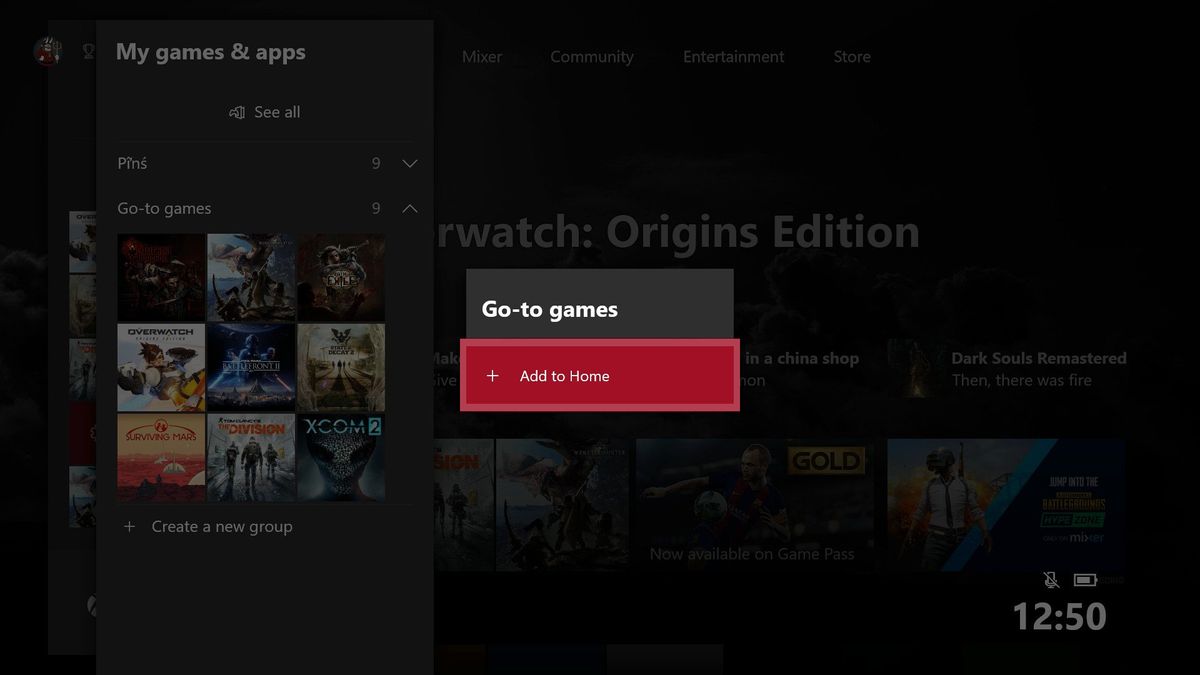
Task: Select Add to Home for Go-to games
Action: [x=599, y=375]
